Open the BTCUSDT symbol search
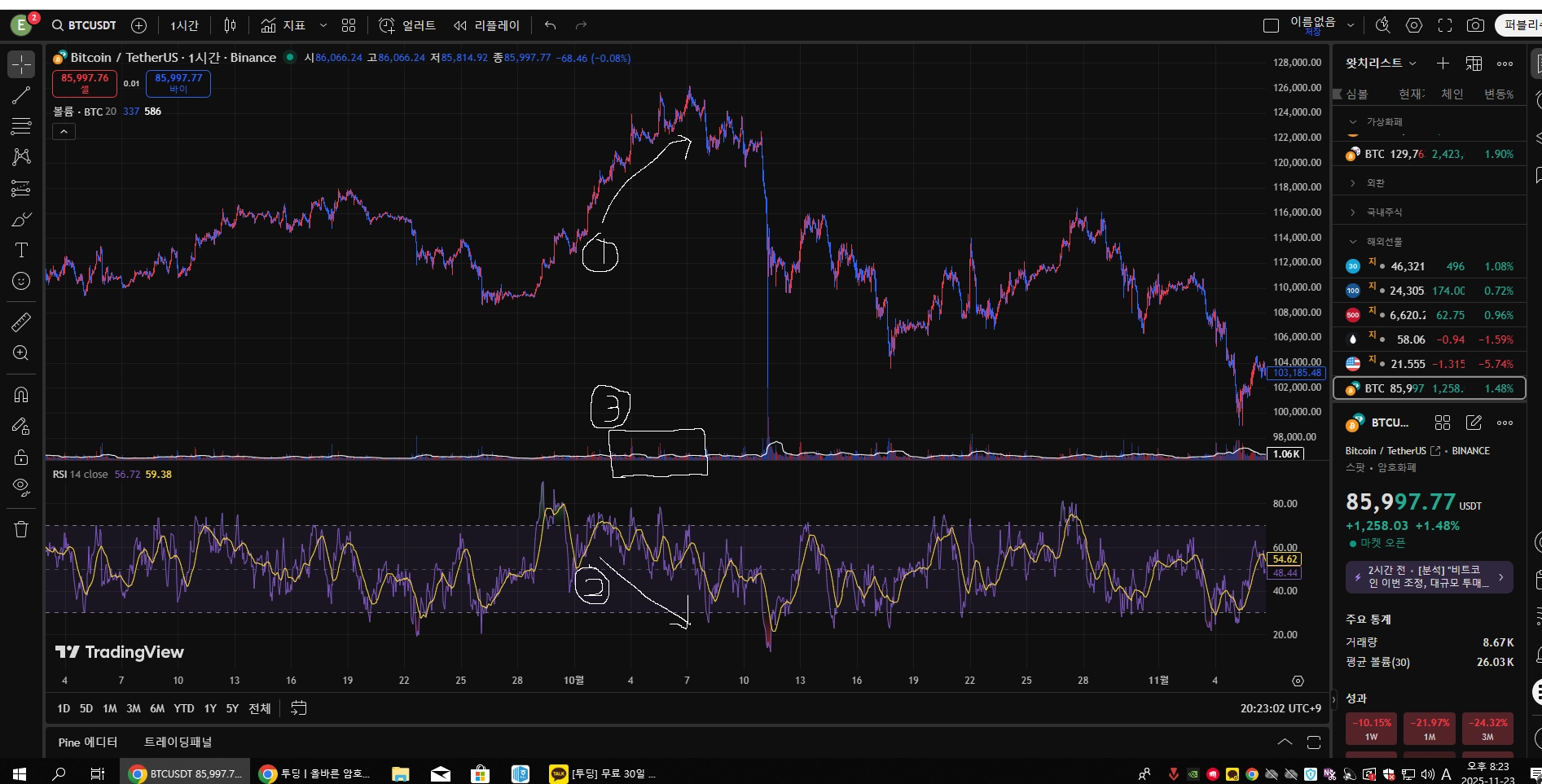The width and height of the screenshot is (1542, 784). coord(84,25)
